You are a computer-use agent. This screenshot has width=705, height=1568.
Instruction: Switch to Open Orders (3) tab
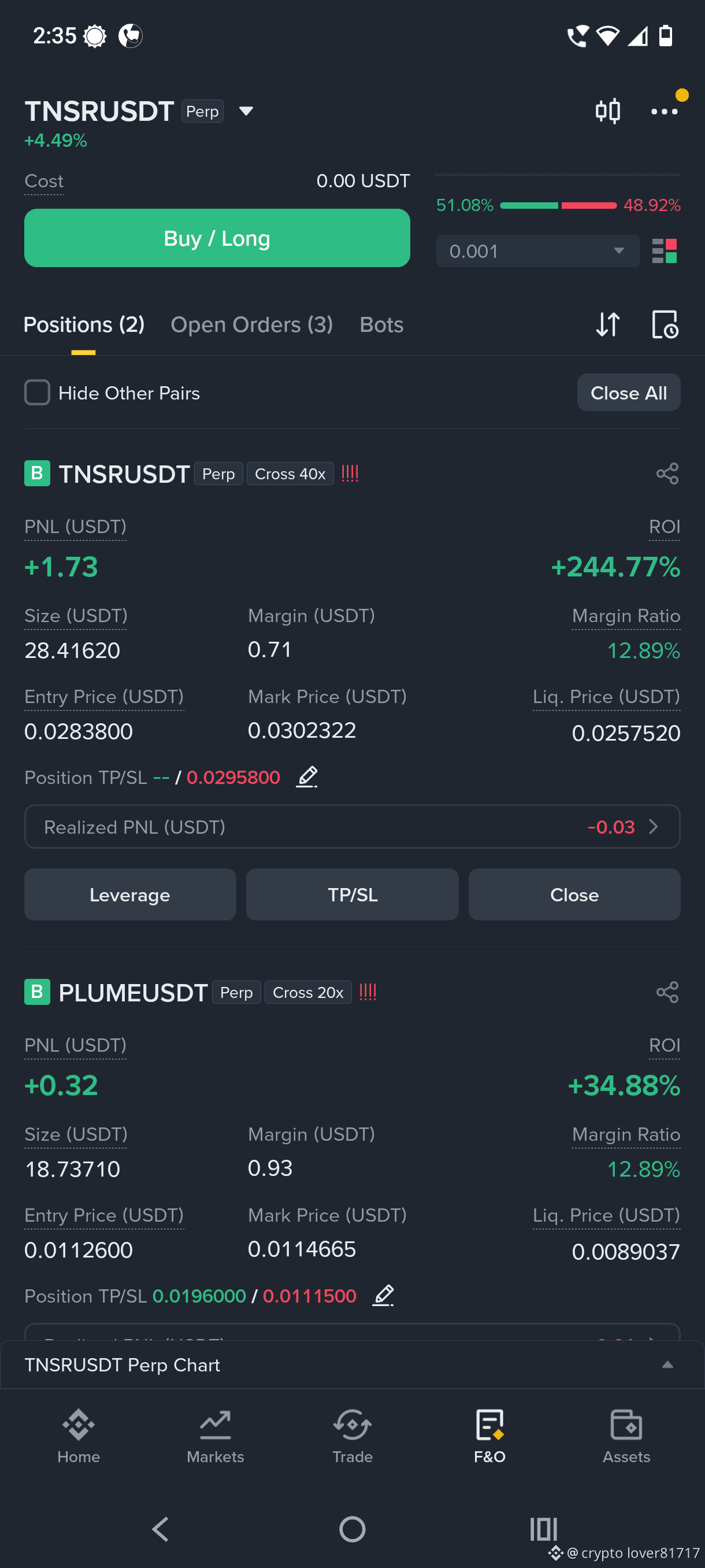coord(251,324)
